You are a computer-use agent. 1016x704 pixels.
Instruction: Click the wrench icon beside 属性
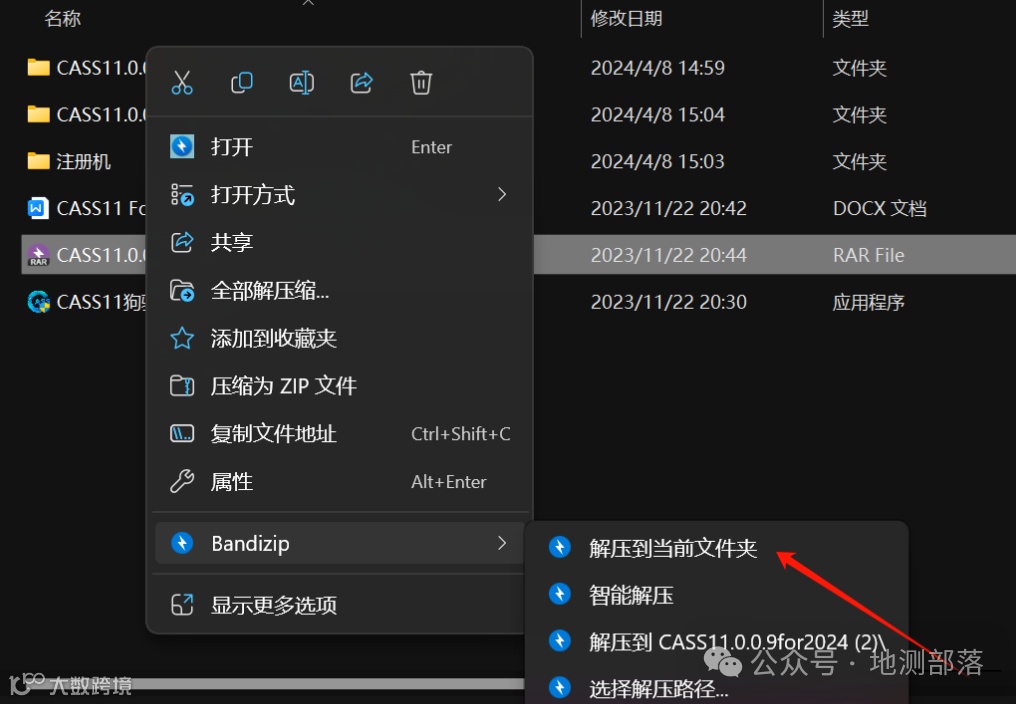182,482
